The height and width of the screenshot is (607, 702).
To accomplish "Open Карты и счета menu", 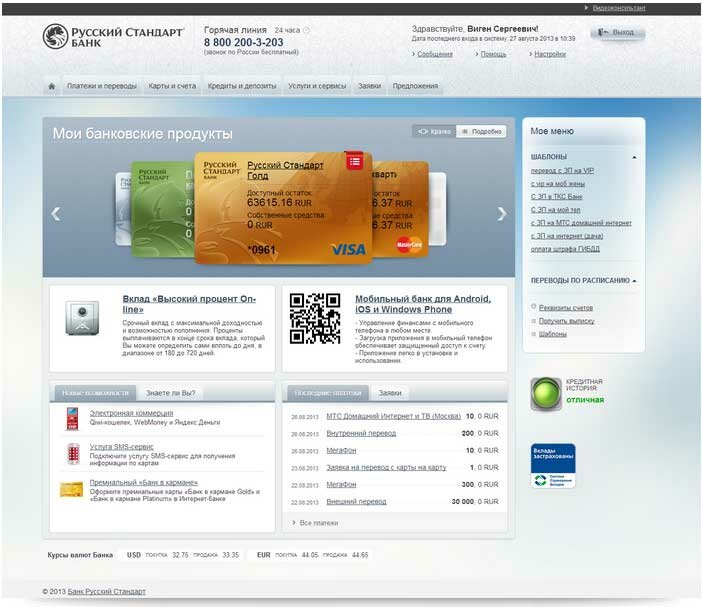I will click(x=172, y=86).
